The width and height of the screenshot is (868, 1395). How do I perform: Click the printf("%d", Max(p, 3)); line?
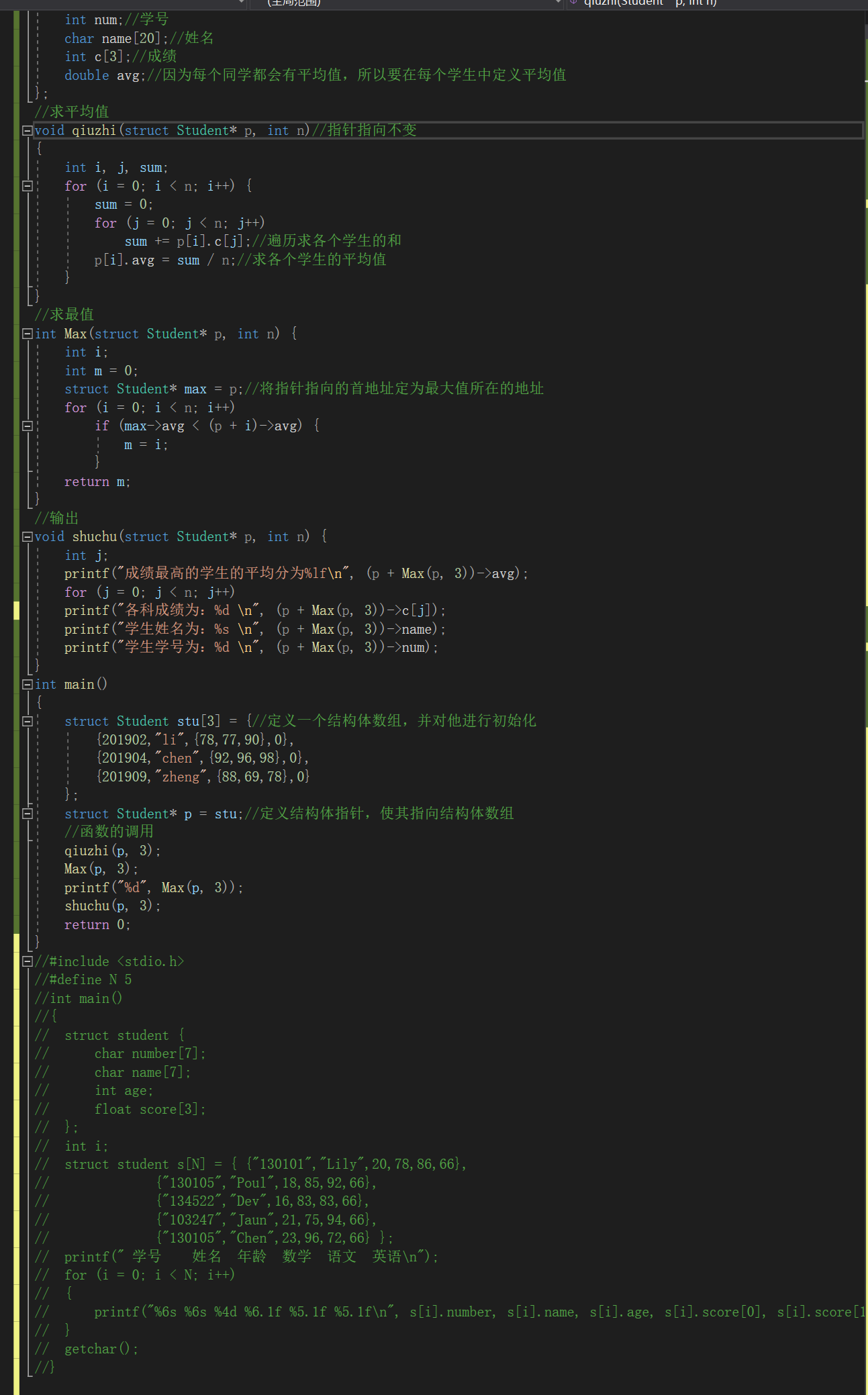tap(154, 887)
